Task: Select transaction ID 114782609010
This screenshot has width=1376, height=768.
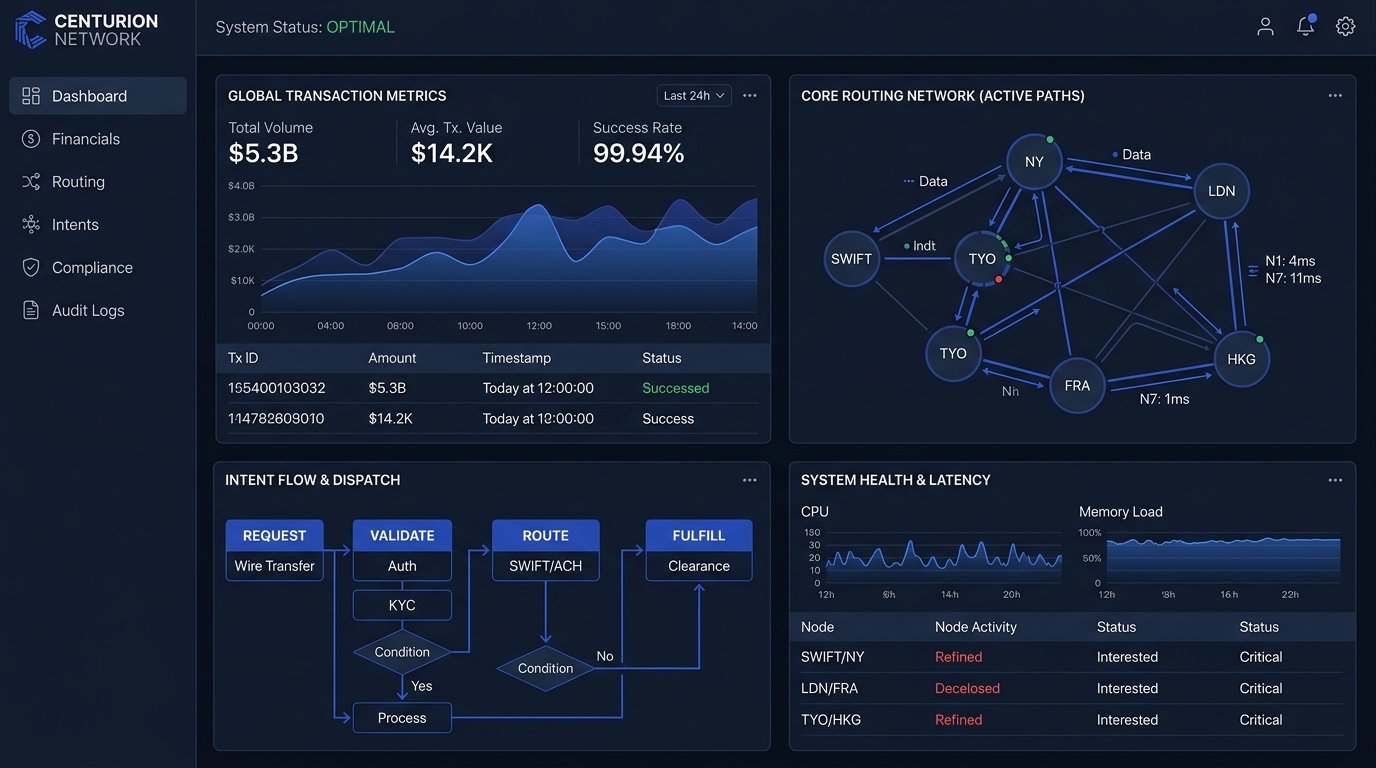Action: (277, 419)
